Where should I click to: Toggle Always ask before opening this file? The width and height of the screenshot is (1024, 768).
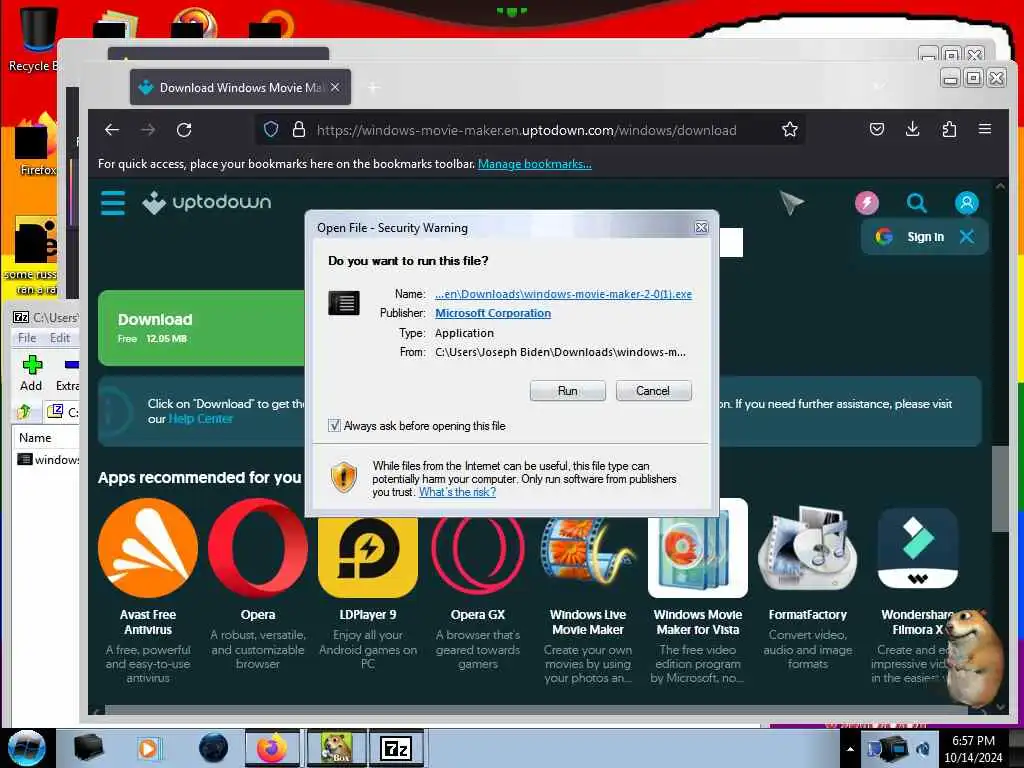(x=334, y=426)
